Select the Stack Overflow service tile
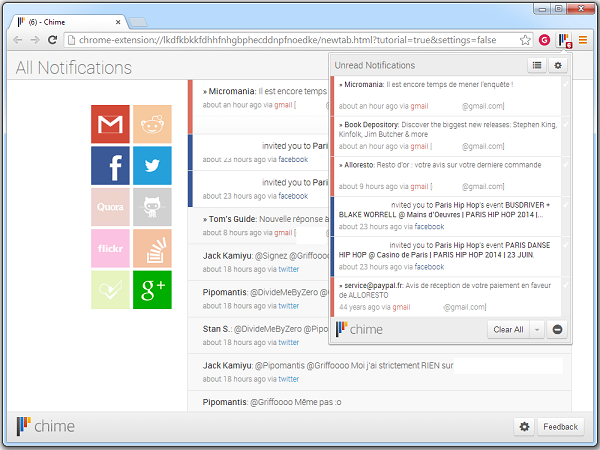Image resolution: width=600 pixels, height=450 pixels. point(152,248)
